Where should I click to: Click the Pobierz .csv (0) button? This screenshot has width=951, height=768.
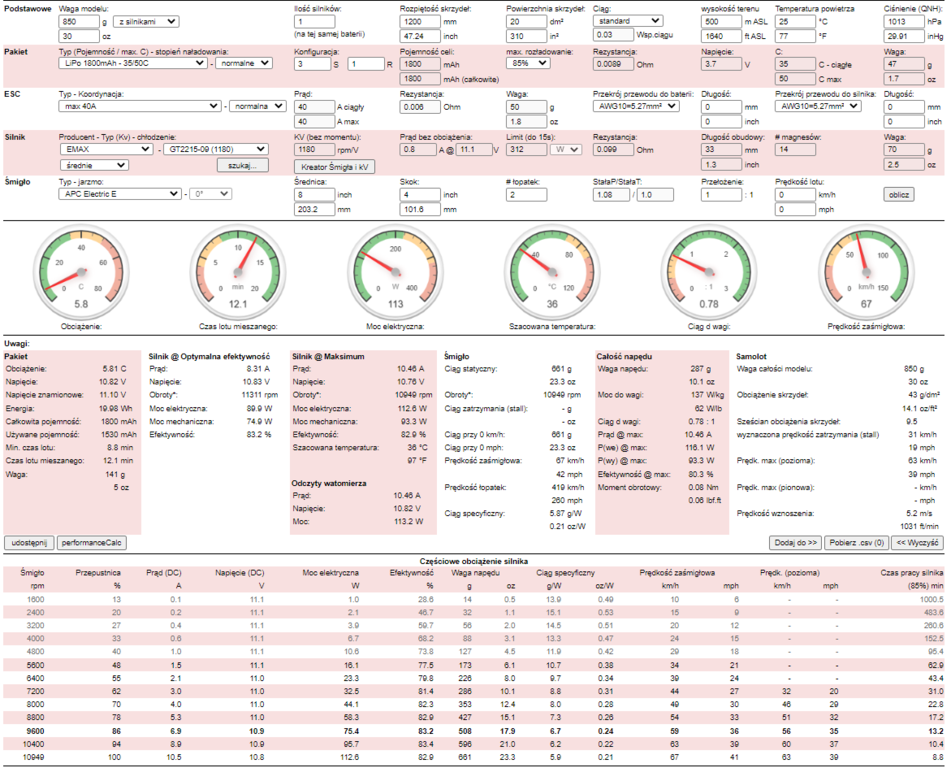pos(856,541)
